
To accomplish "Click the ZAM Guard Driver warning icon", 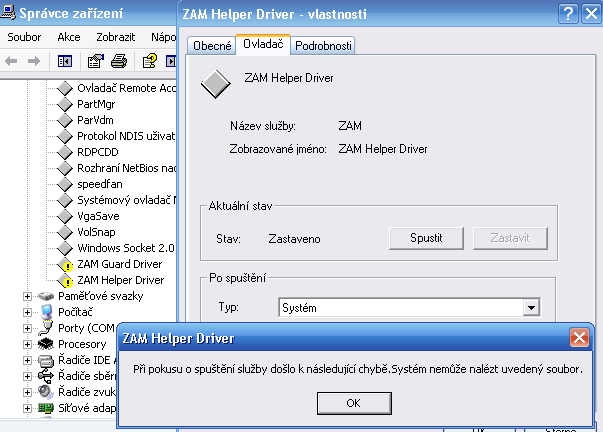I will coord(65,264).
